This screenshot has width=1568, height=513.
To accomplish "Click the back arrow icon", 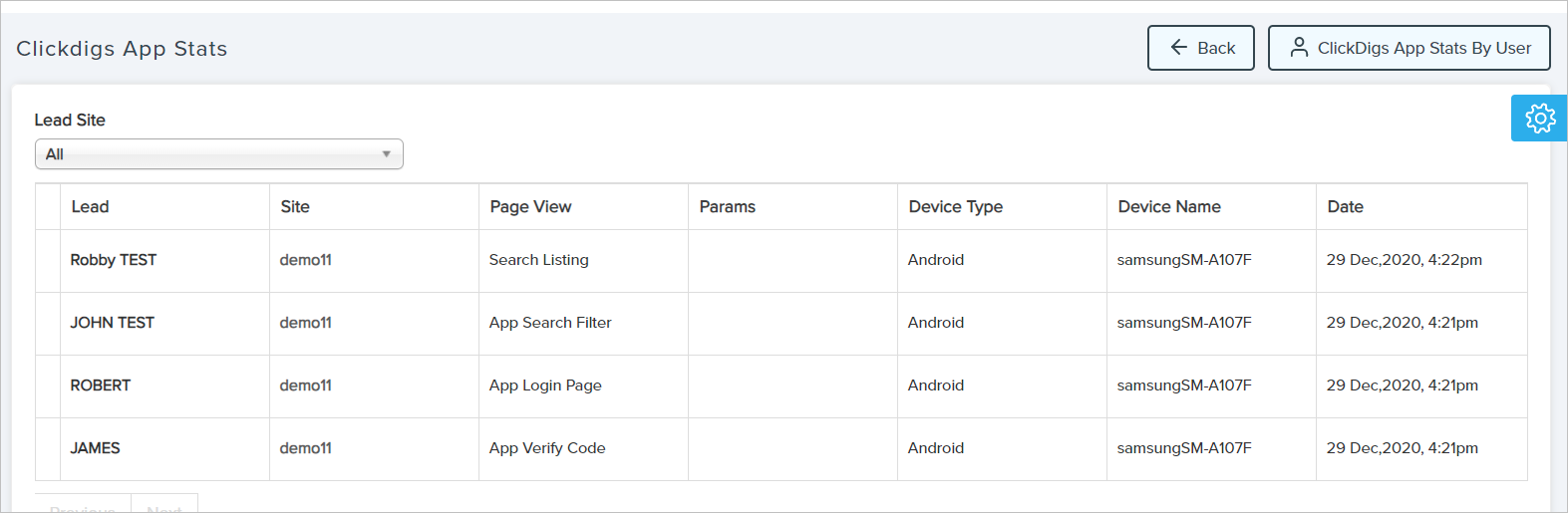I will coord(1178,48).
